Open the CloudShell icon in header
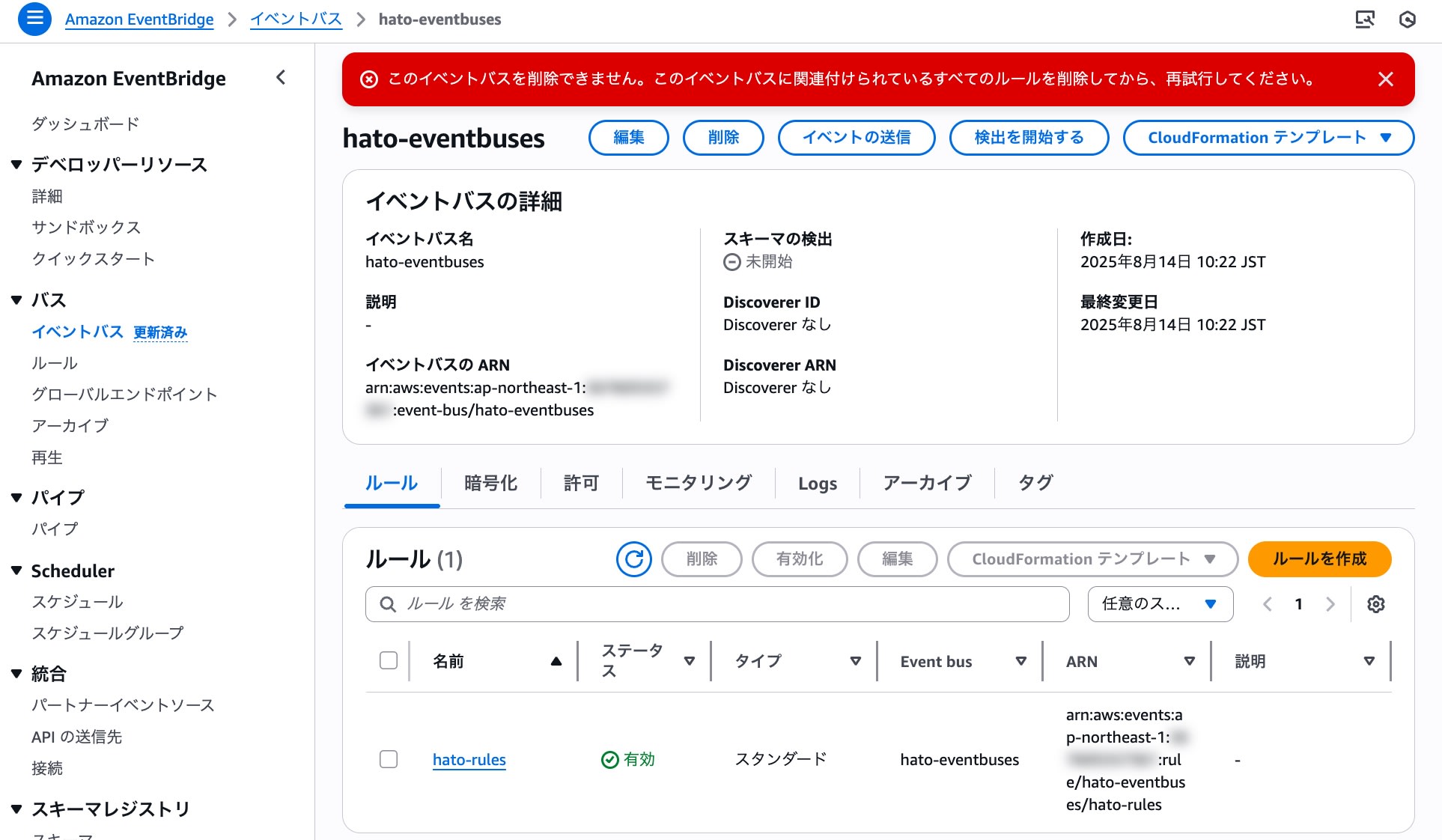 tap(1365, 19)
